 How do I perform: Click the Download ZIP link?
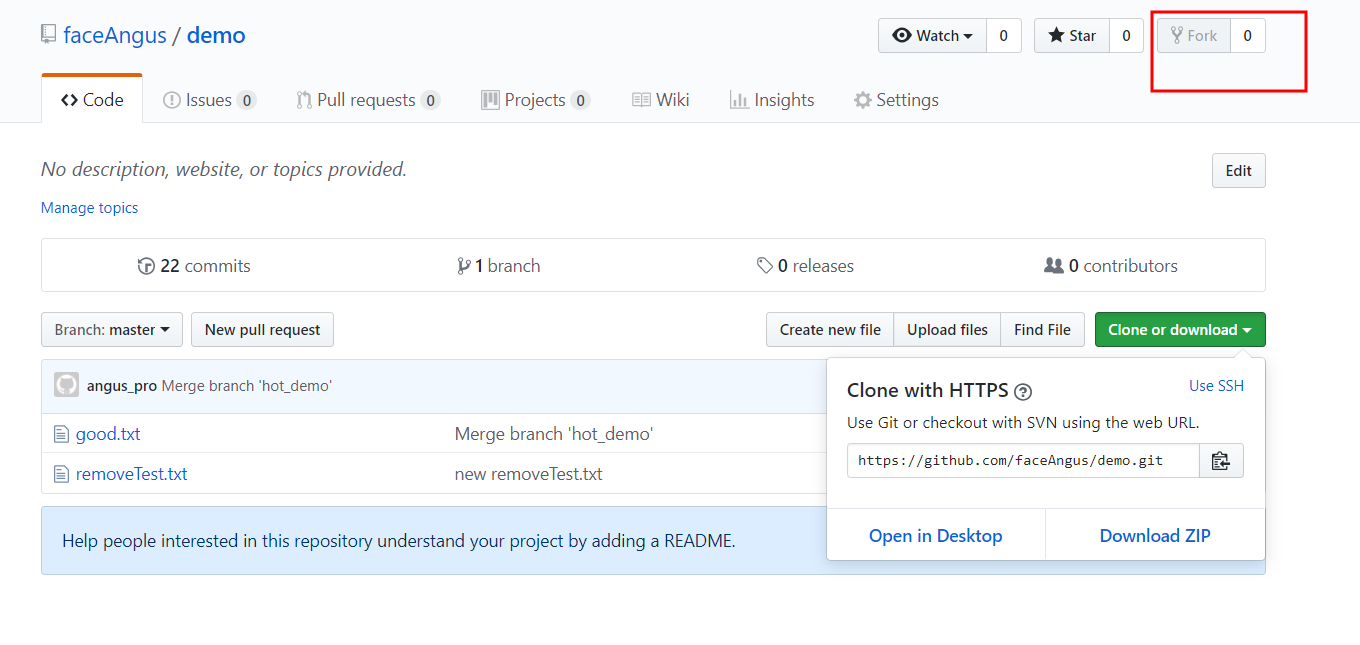tap(1155, 536)
